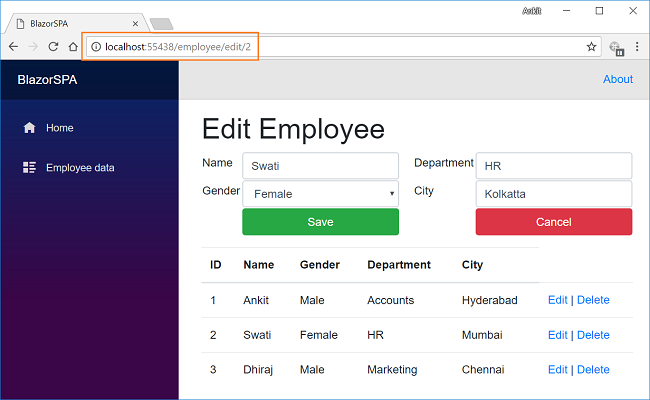The image size is (650, 400).
Task: Click the Home house icon in sidebar
Action: [29, 128]
